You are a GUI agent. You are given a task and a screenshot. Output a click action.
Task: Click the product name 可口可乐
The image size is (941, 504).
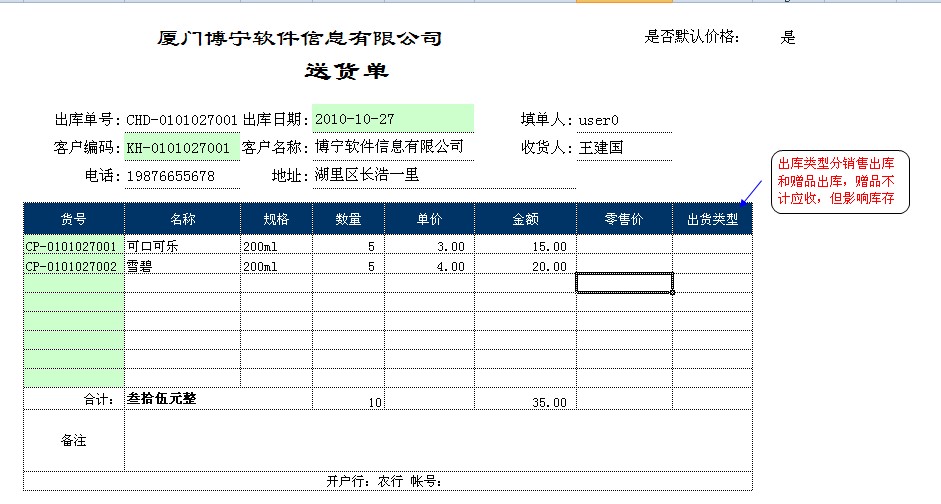point(152,245)
